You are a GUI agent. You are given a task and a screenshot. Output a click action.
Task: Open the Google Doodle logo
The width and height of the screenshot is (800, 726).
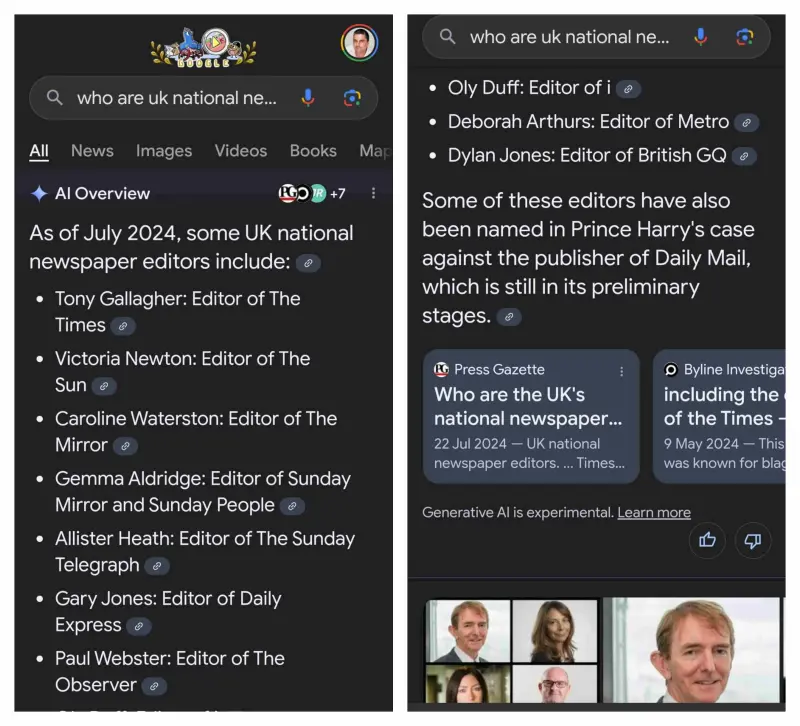(204, 47)
